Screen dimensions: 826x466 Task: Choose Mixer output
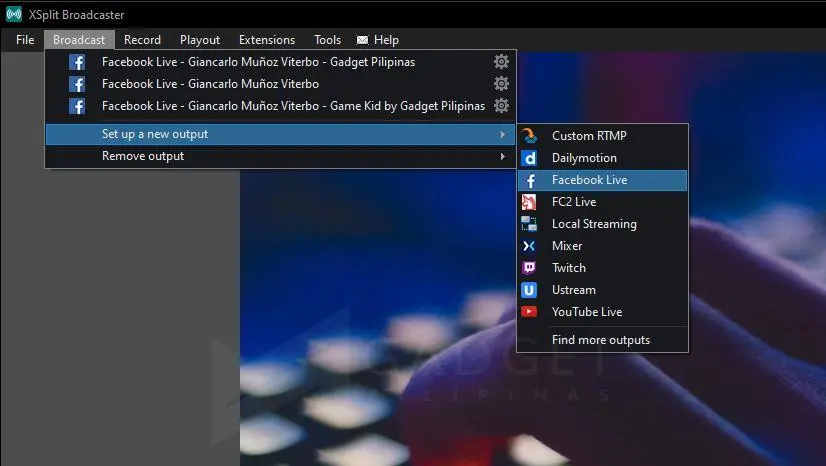(x=602, y=246)
